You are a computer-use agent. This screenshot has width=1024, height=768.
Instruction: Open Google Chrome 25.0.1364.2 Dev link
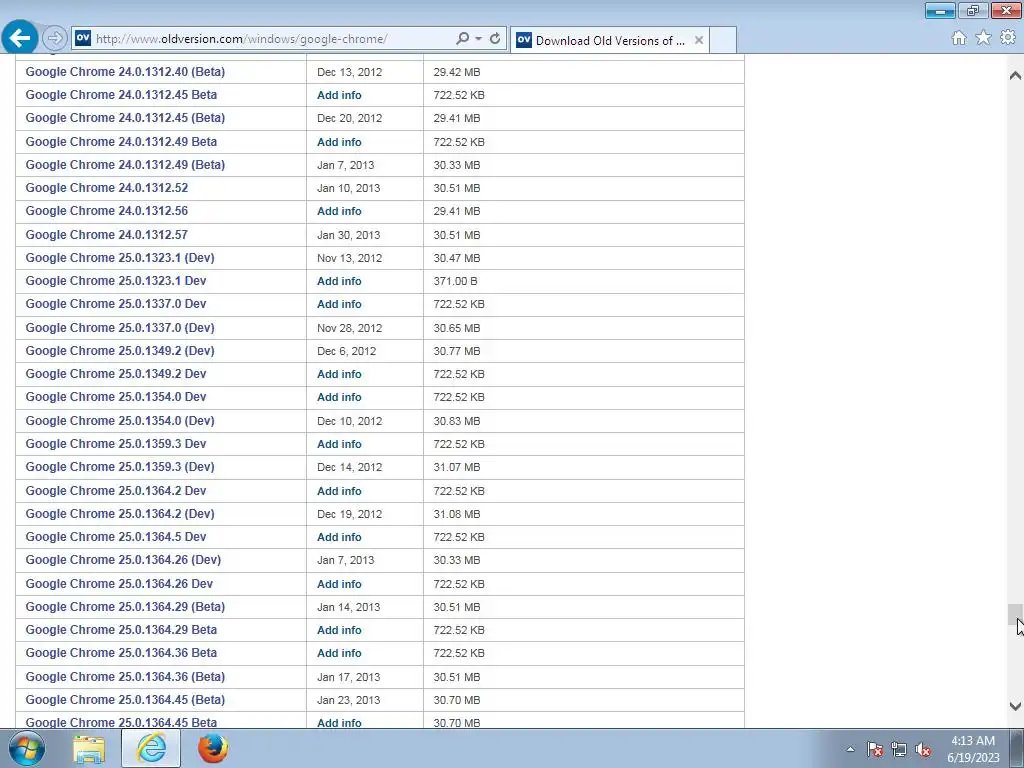[x=116, y=490]
